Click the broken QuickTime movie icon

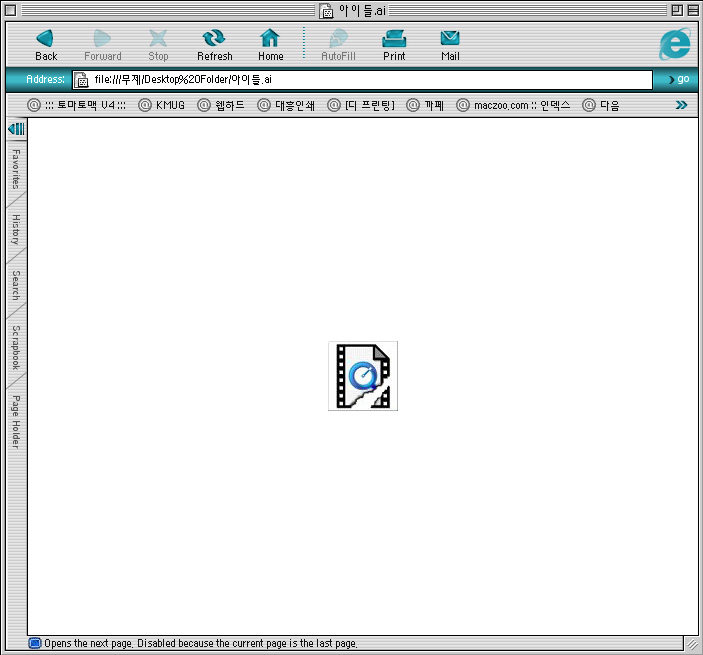click(363, 376)
